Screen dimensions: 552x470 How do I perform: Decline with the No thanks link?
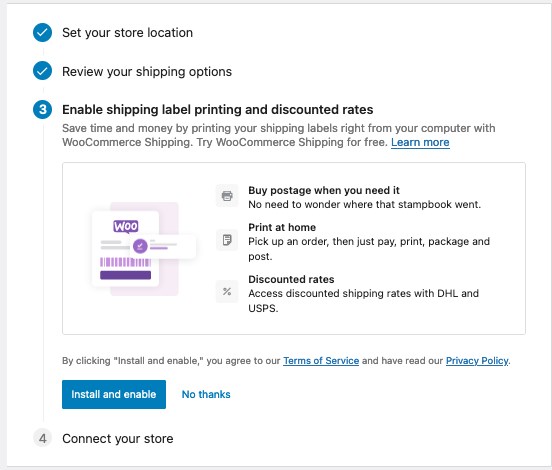point(206,394)
